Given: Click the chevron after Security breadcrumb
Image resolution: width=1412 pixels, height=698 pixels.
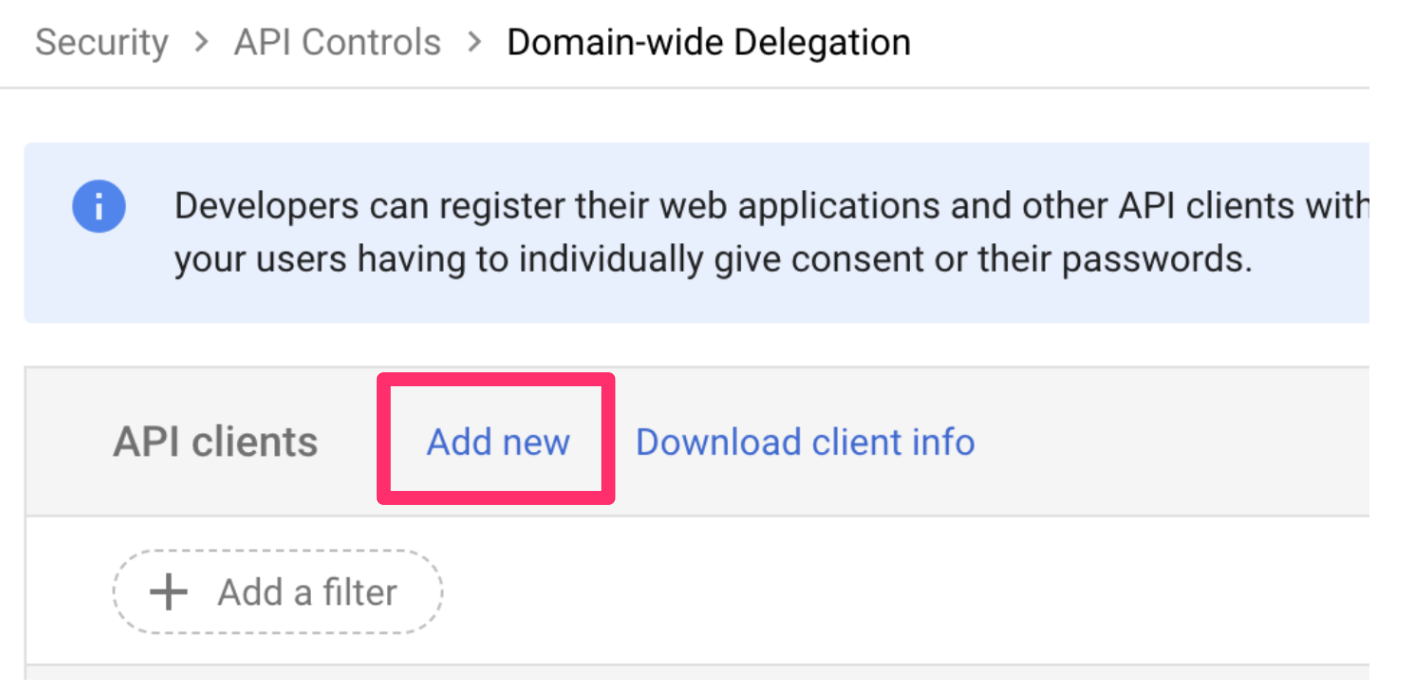Looking at the screenshot, I should click(x=201, y=43).
